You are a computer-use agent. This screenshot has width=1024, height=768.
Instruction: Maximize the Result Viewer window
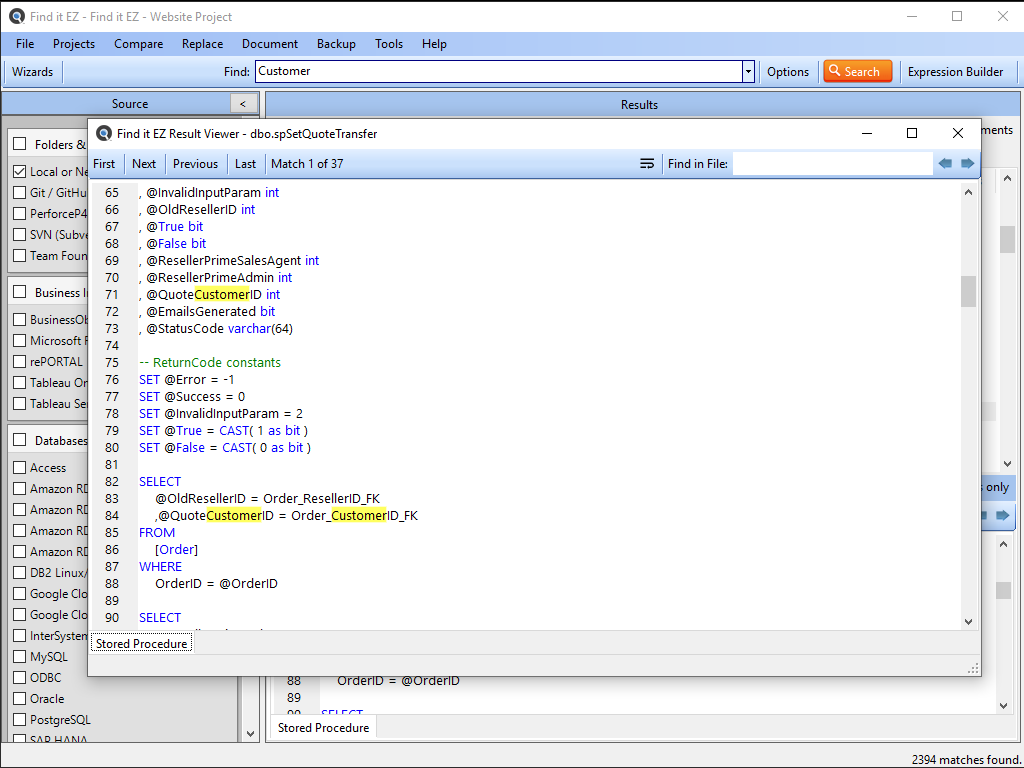(911, 133)
